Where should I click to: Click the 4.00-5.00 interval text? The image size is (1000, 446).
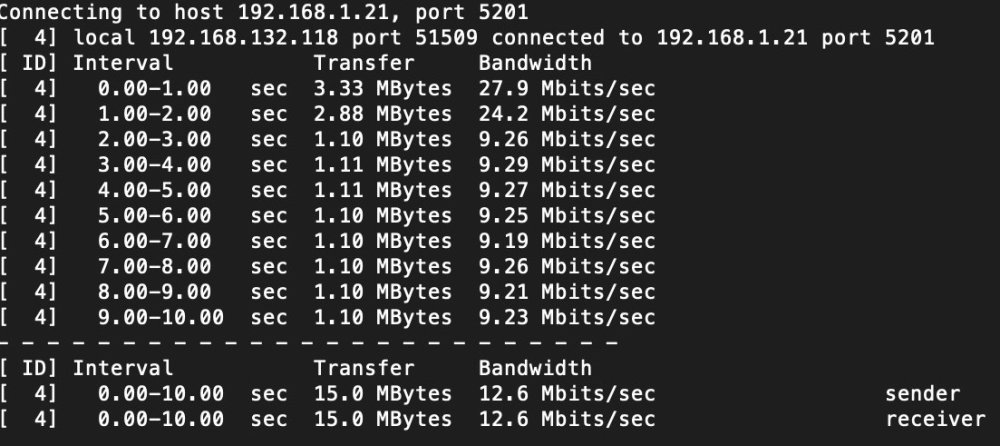[154, 190]
